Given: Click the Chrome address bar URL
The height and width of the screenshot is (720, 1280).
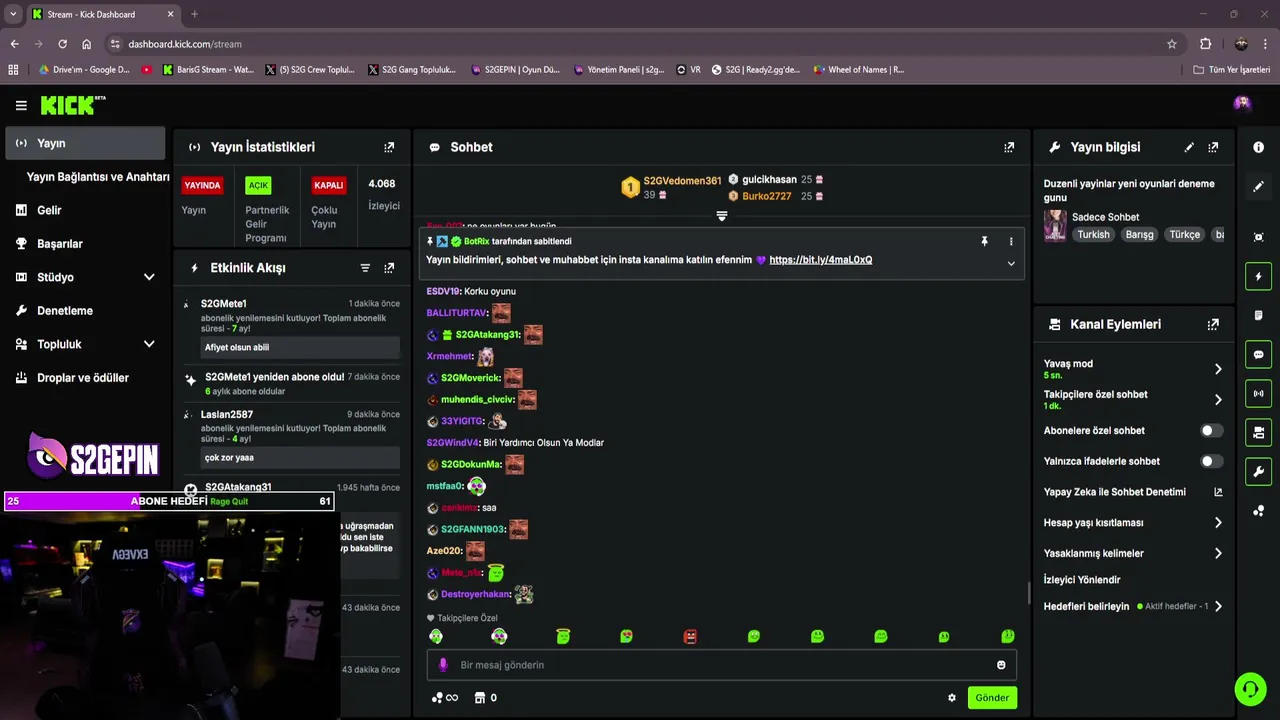Looking at the screenshot, I should [185, 44].
